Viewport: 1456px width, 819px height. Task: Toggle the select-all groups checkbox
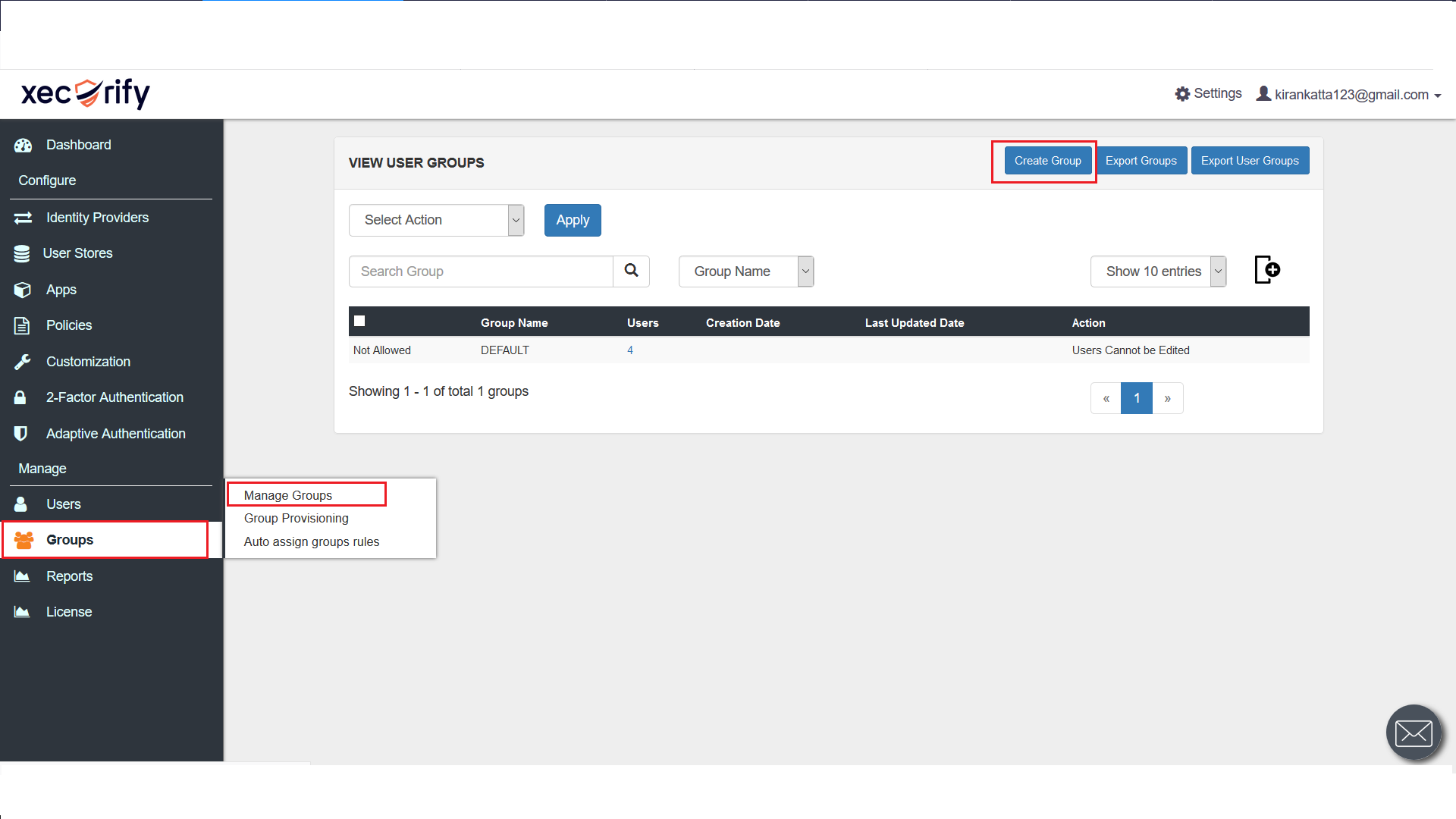(x=359, y=321)
